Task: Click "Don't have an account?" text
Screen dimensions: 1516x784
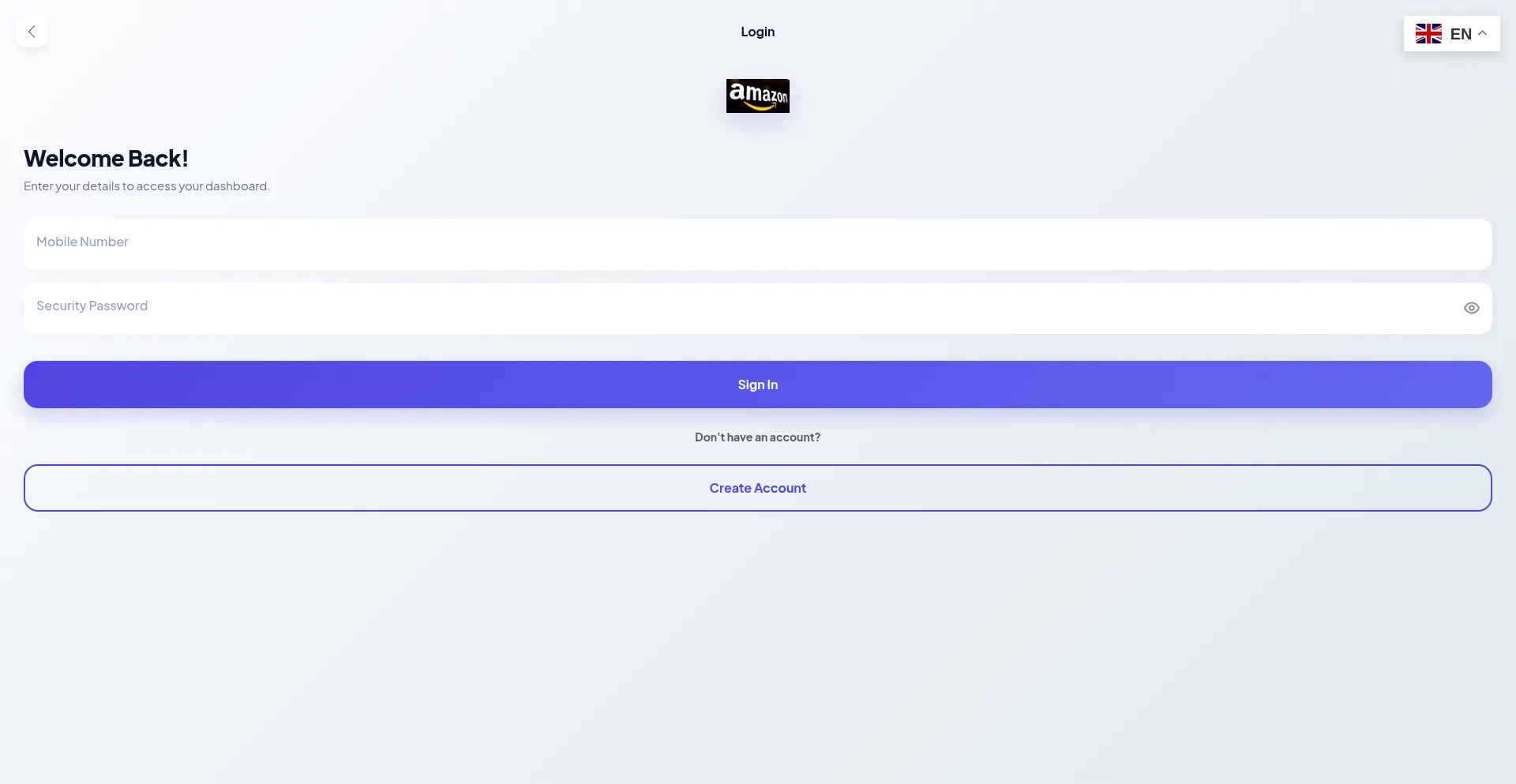Action: (758, 437)
